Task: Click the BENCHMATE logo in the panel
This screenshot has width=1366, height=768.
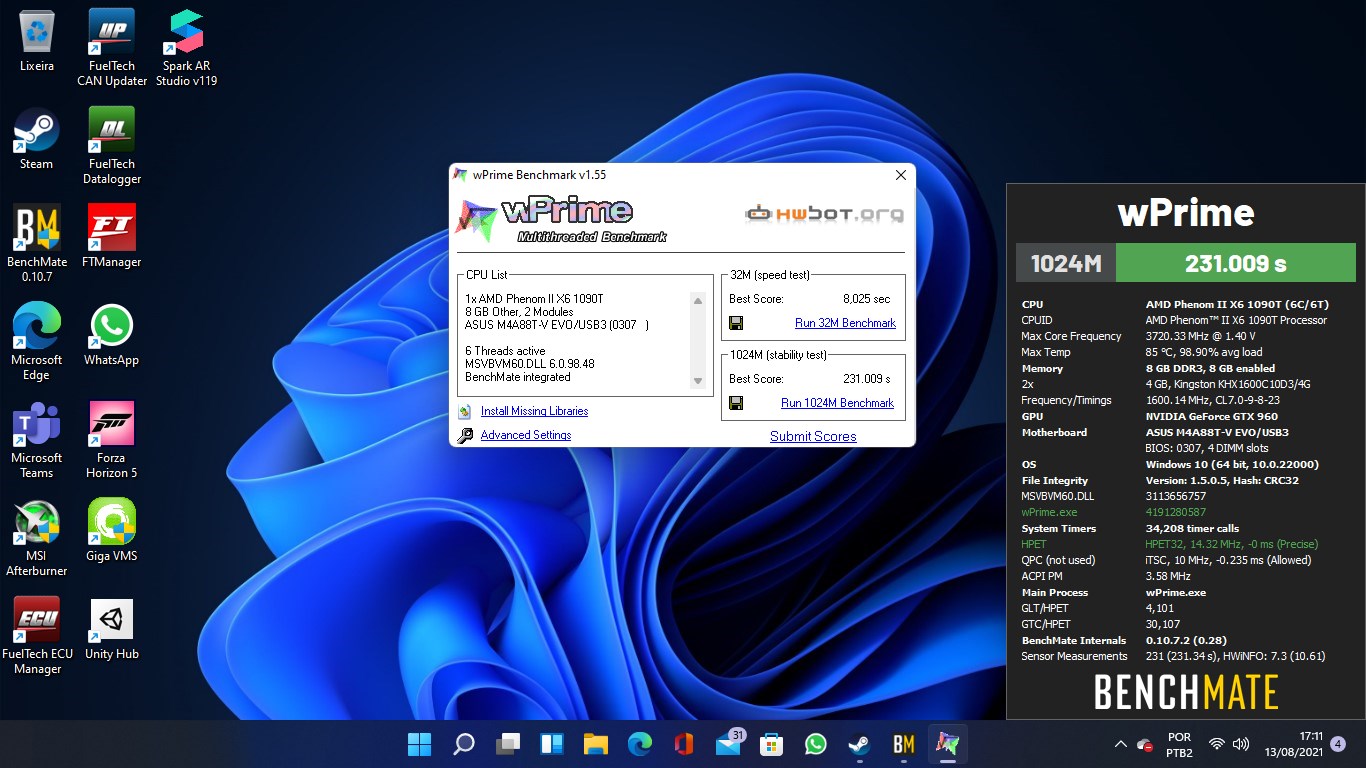Action: click(x=1186, y=692)
